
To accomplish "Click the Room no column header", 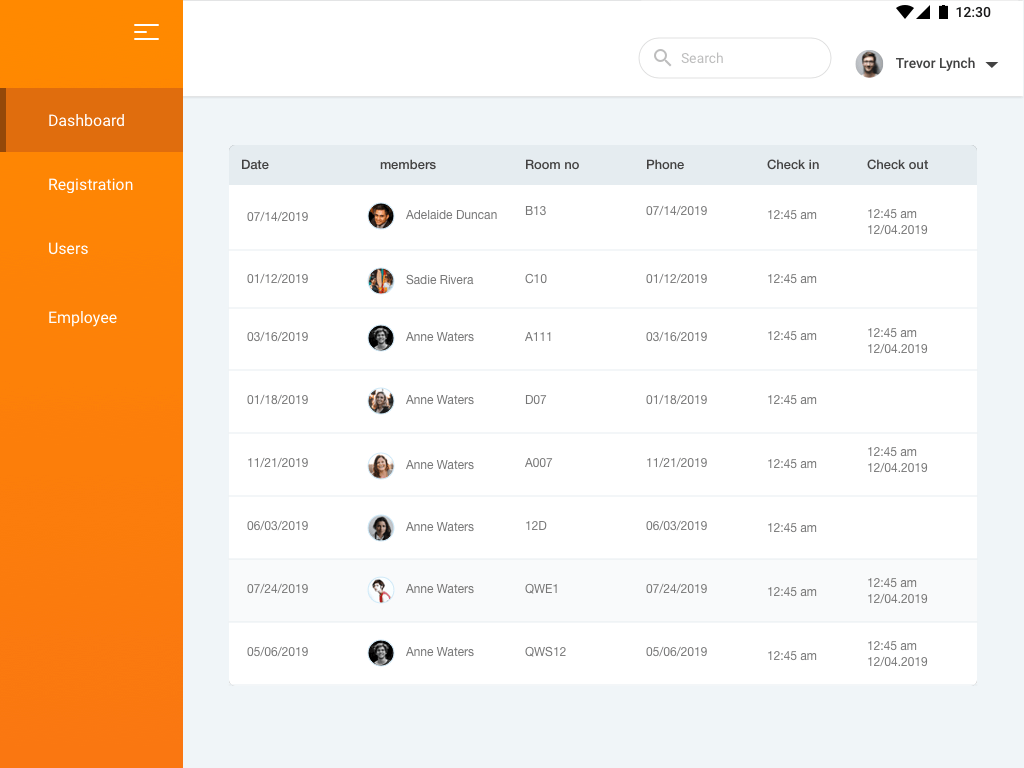I will 552,165.
